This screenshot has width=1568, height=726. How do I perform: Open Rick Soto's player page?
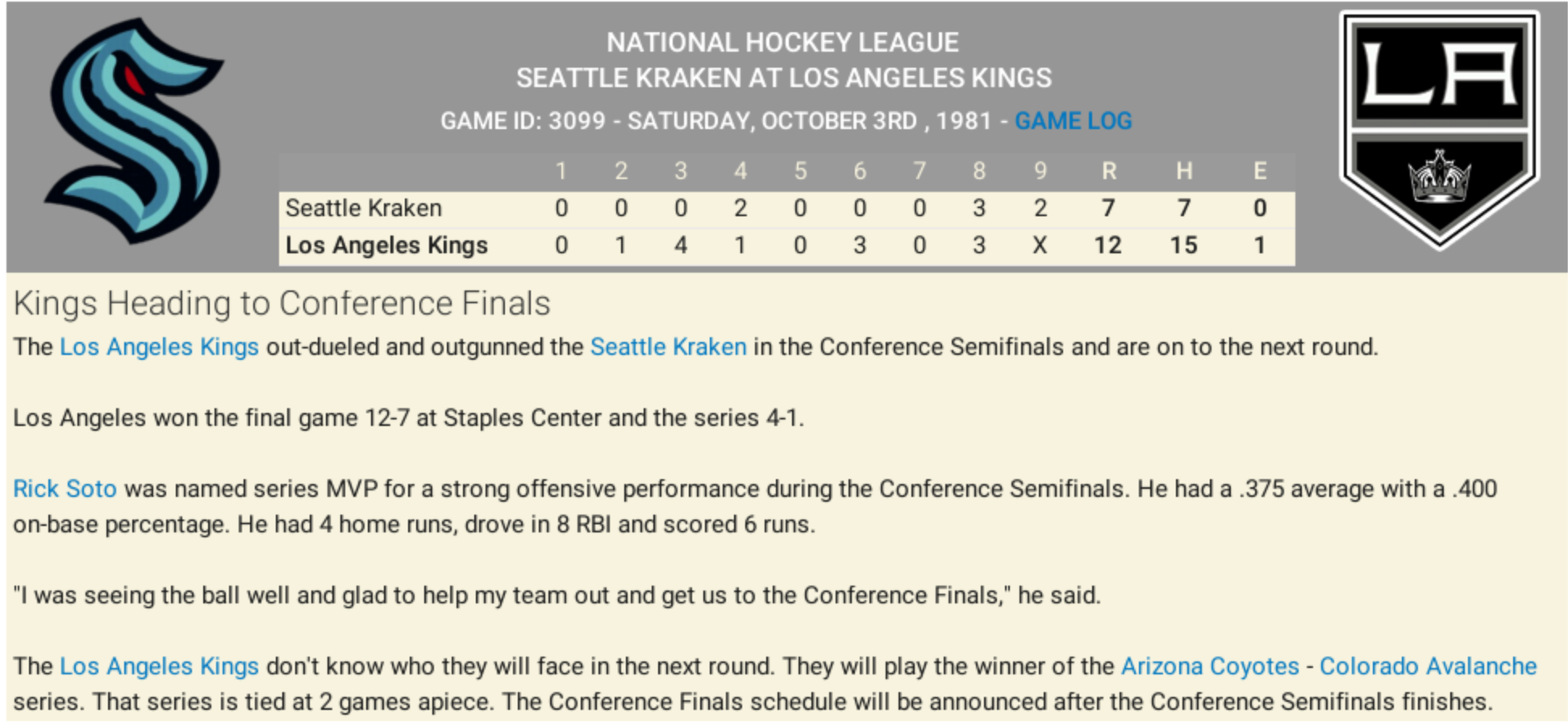coord(65,489)
